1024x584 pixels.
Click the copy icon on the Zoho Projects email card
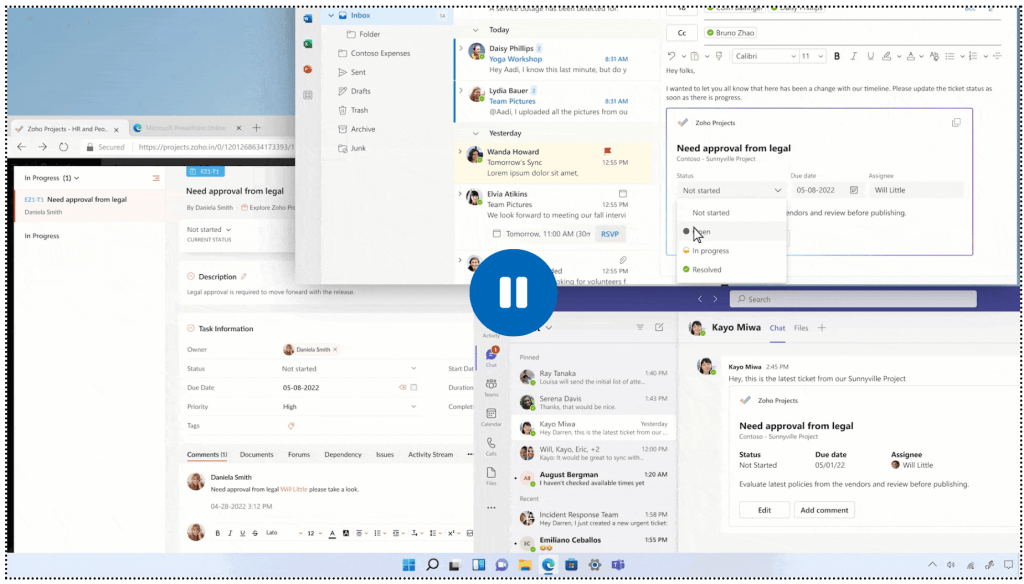pos(956,123)
